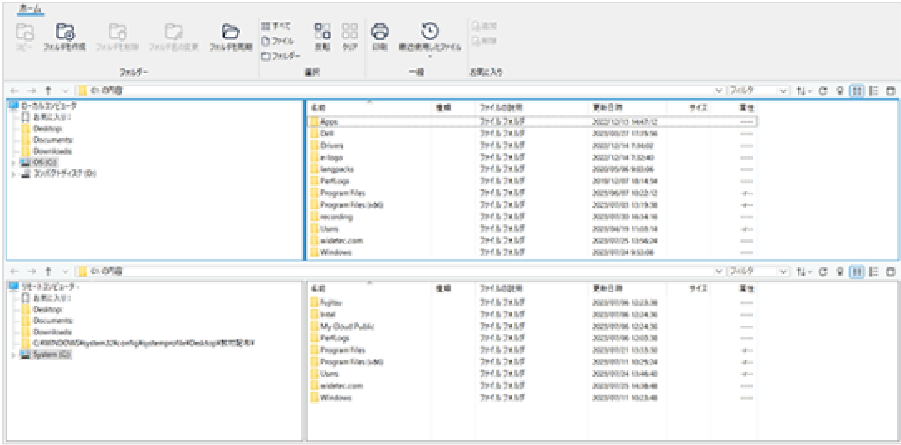Click refresh icon in remote pane toolbar

[x=823, y=271]
